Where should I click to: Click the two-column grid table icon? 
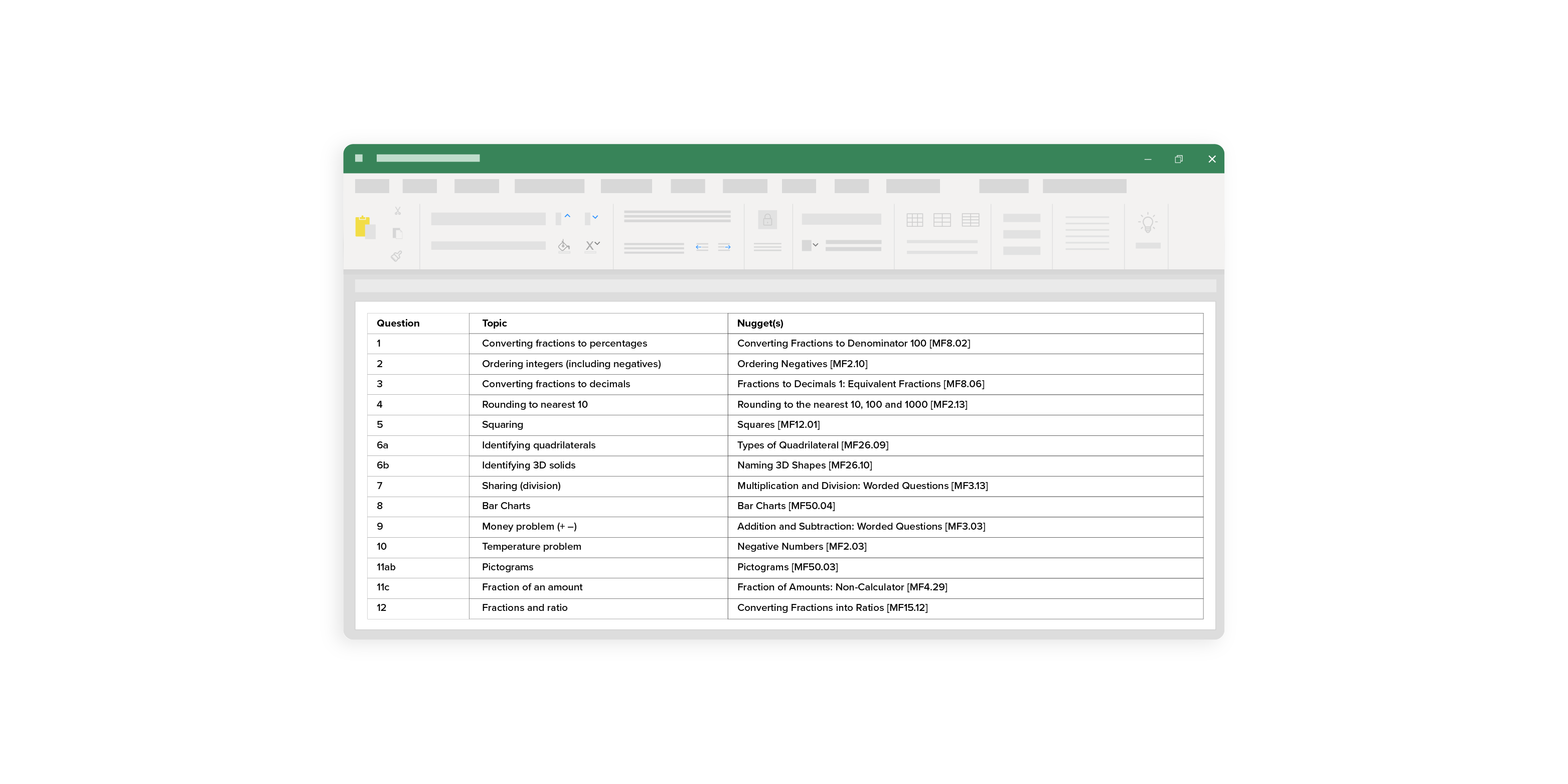coord(943,220)
